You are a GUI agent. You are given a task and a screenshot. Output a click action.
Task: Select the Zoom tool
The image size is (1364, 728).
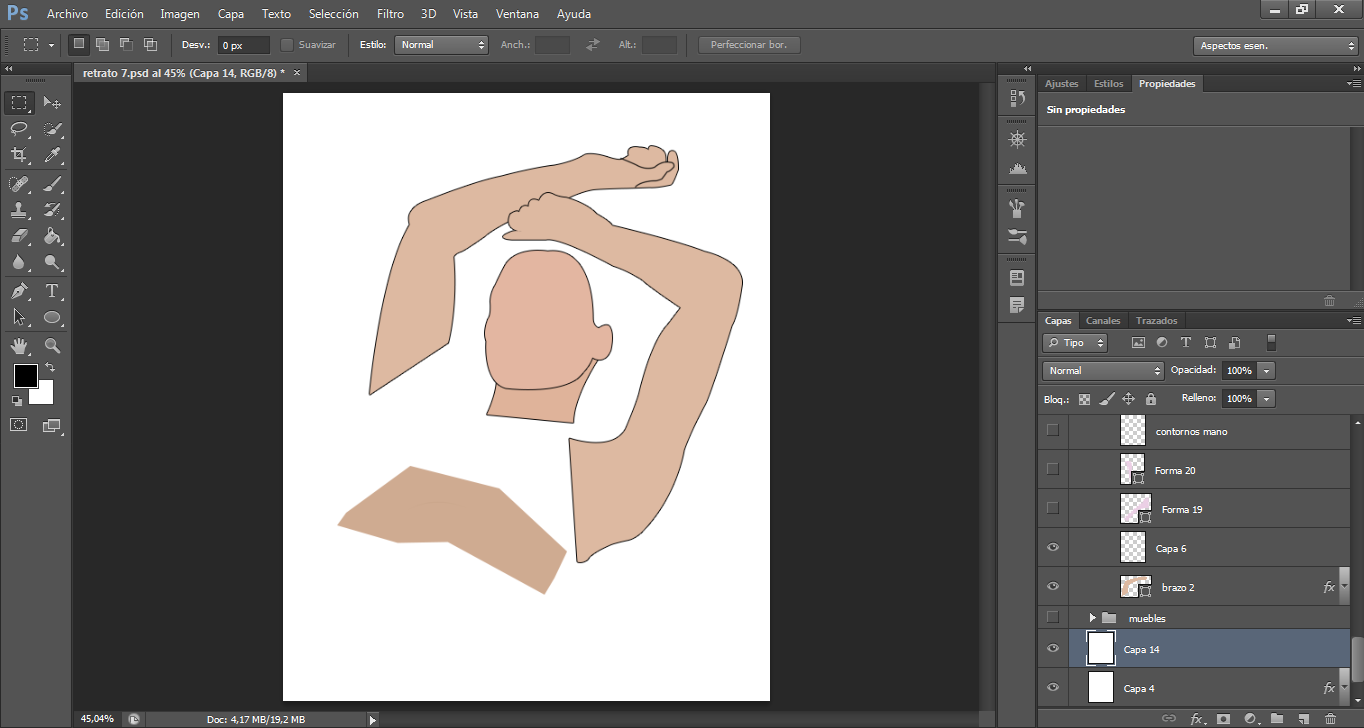pyautogui.click(x=53, y=346)
